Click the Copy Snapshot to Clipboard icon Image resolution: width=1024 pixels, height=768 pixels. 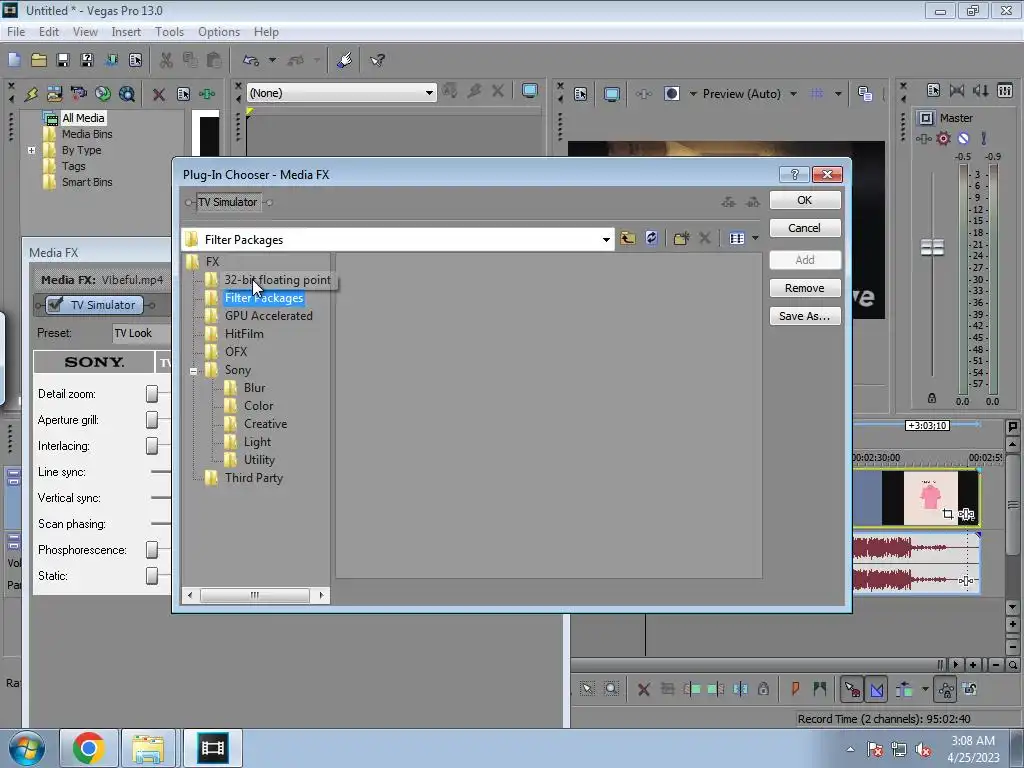tap(865, 93)
